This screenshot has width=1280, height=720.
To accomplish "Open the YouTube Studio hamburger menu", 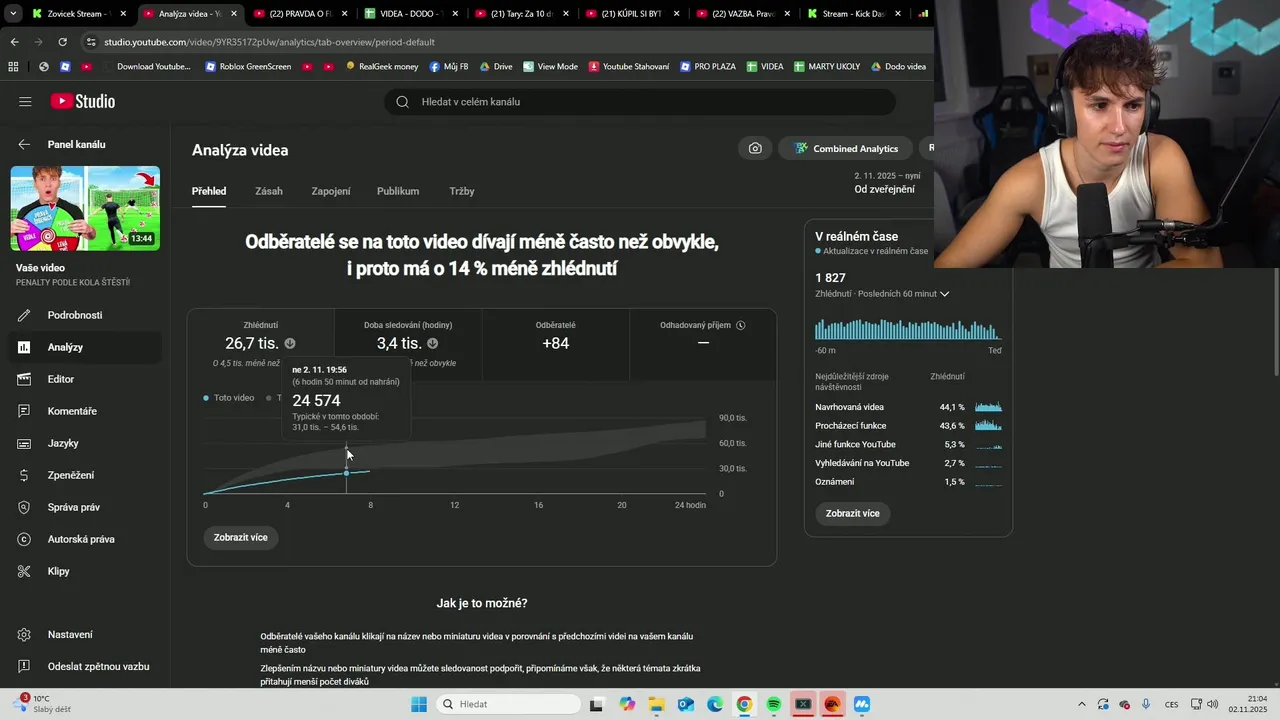I will coord(25,101).
